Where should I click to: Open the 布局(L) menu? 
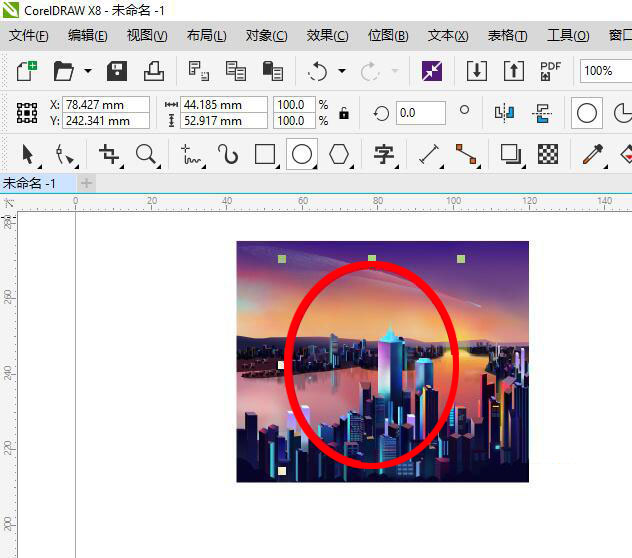206,35
